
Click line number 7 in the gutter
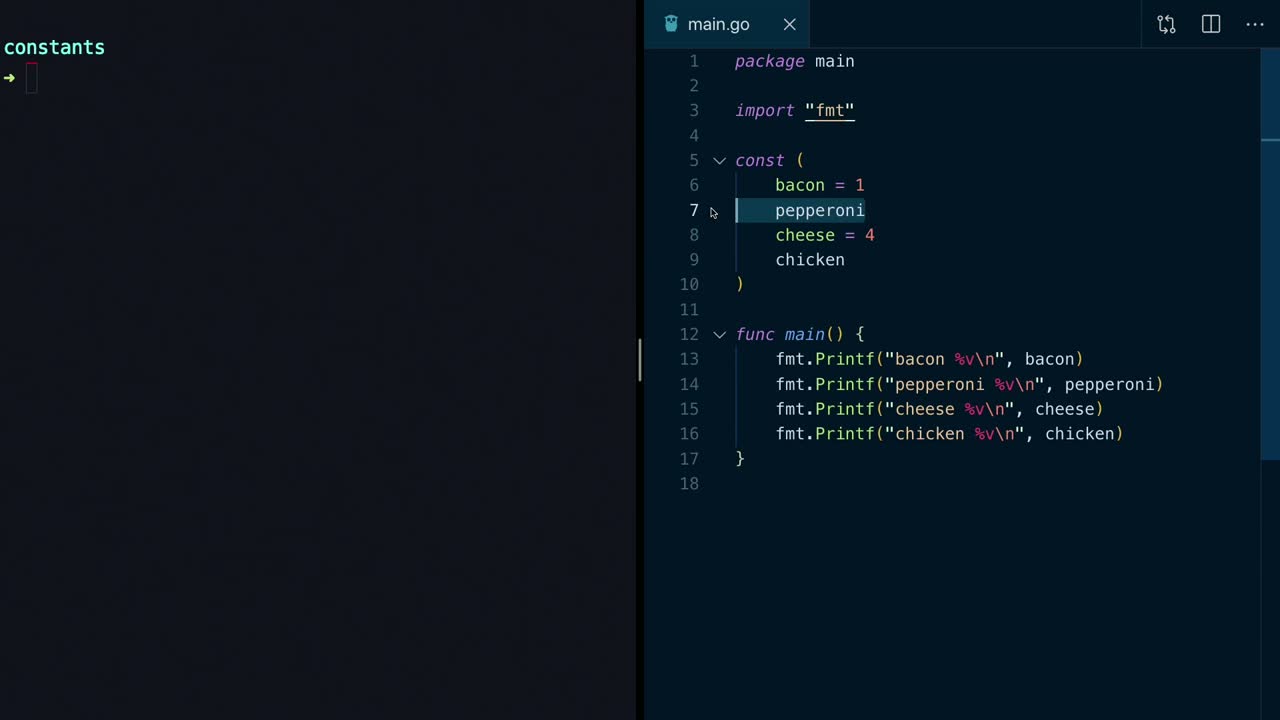coord(693,210)
